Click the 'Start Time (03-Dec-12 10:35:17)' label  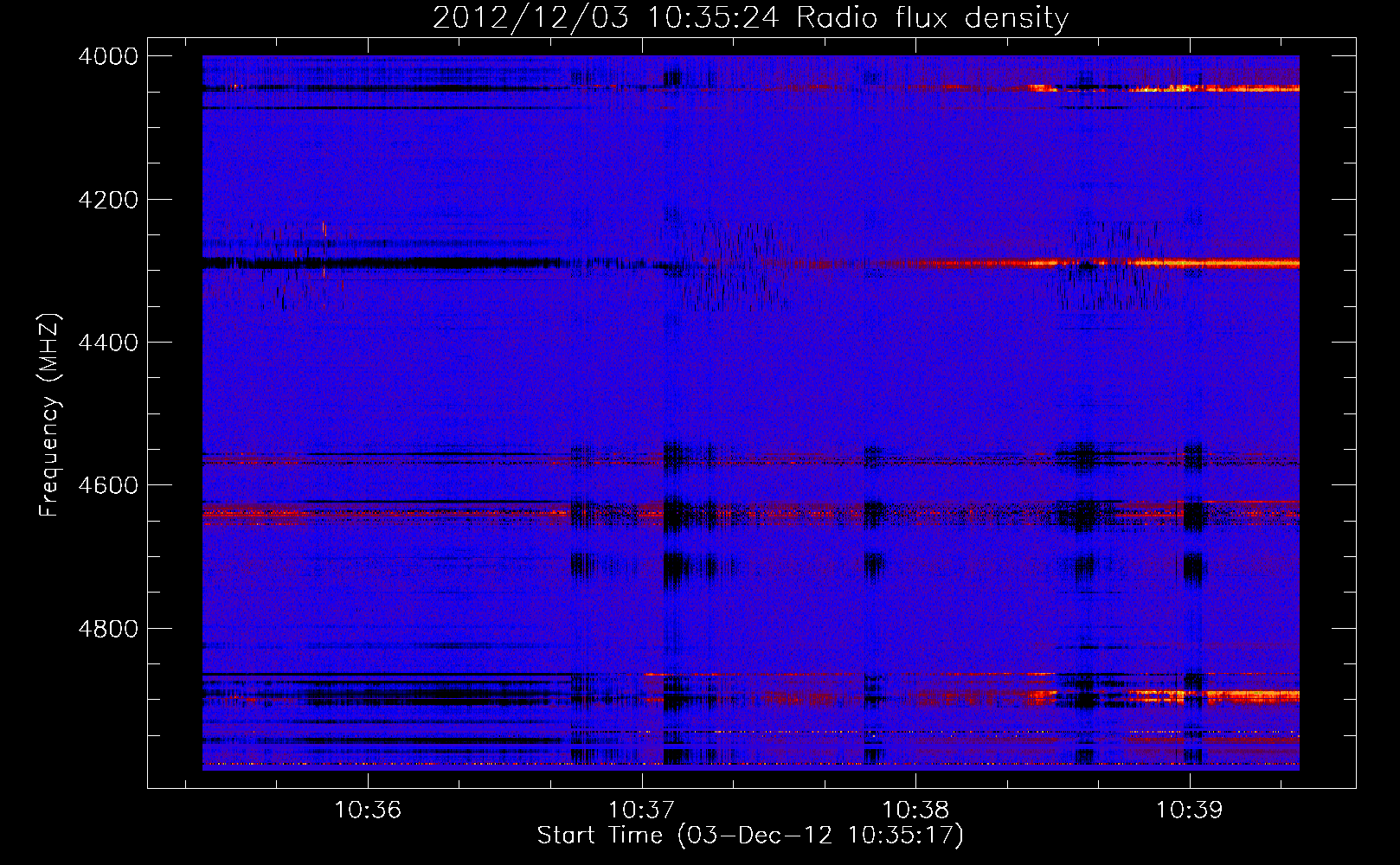click(x=750, y=836)
